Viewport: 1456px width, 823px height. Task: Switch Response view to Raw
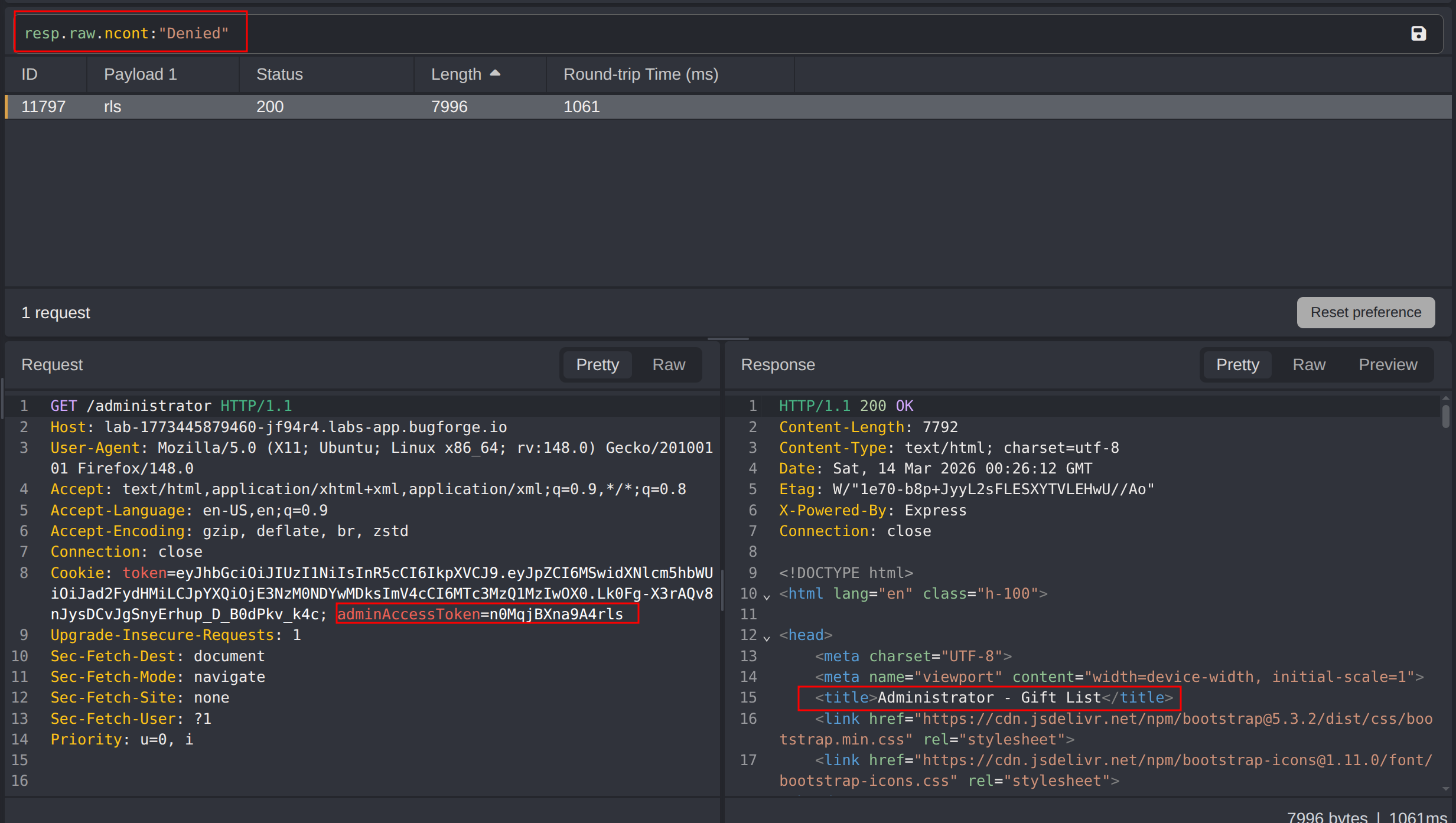point(1308,365)
